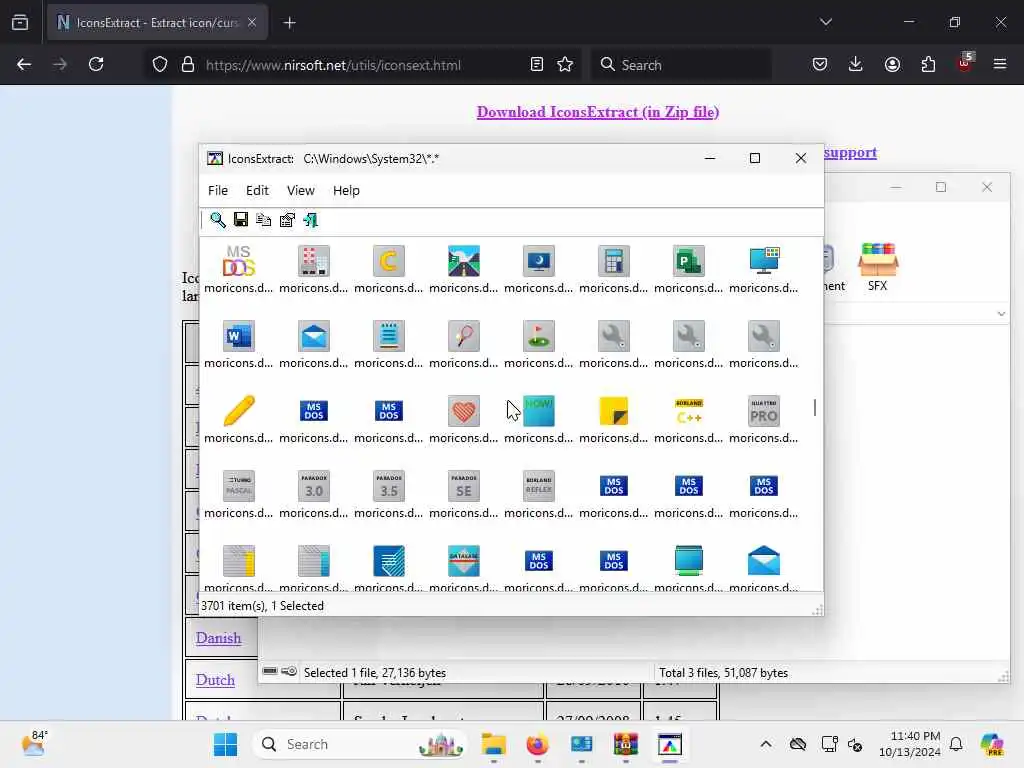Click the Save floppy disk toolbar icon
The height and width of the screenshot is (768, 1024).
pos(241,220)
